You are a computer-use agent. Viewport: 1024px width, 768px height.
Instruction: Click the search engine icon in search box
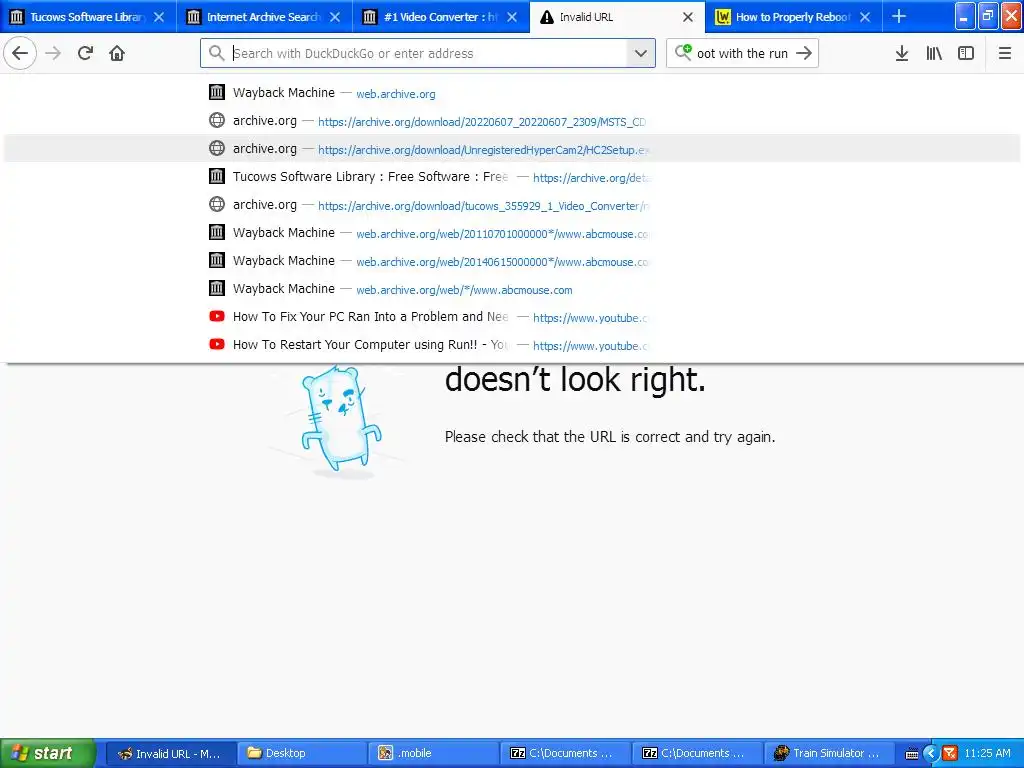(683, 52)
